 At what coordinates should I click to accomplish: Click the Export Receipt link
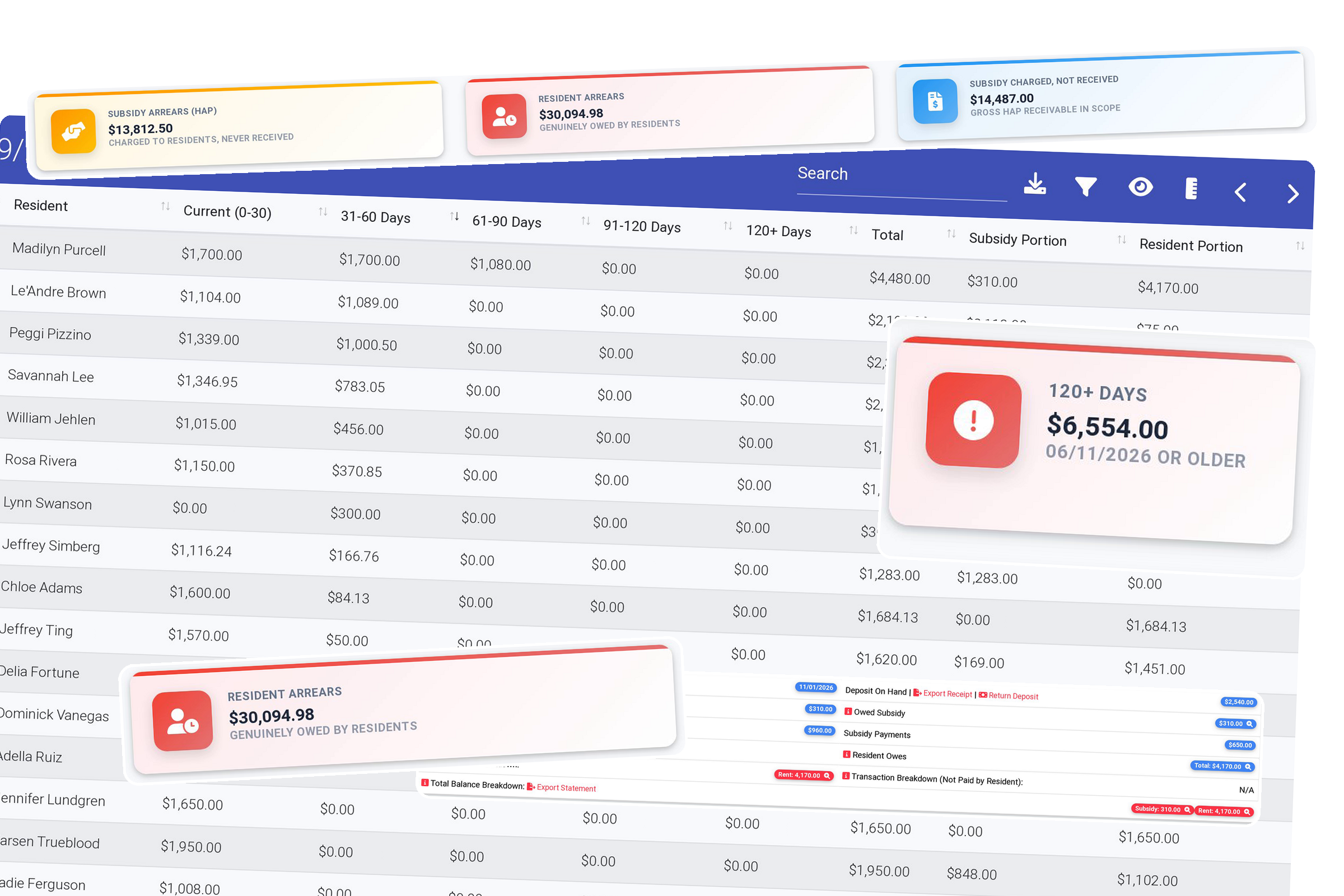pos(943,694)
